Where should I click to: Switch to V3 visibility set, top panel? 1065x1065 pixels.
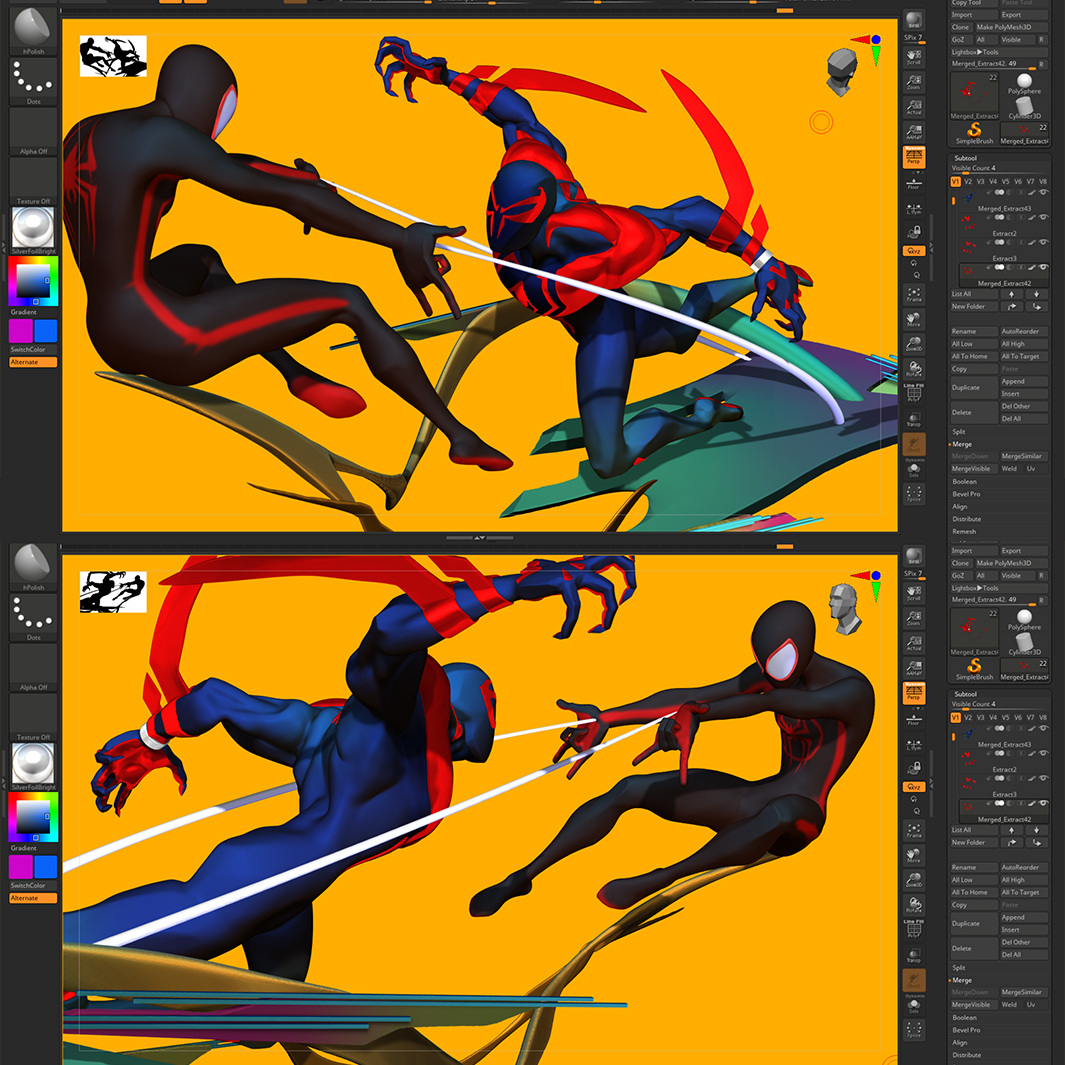pos(980,181)
